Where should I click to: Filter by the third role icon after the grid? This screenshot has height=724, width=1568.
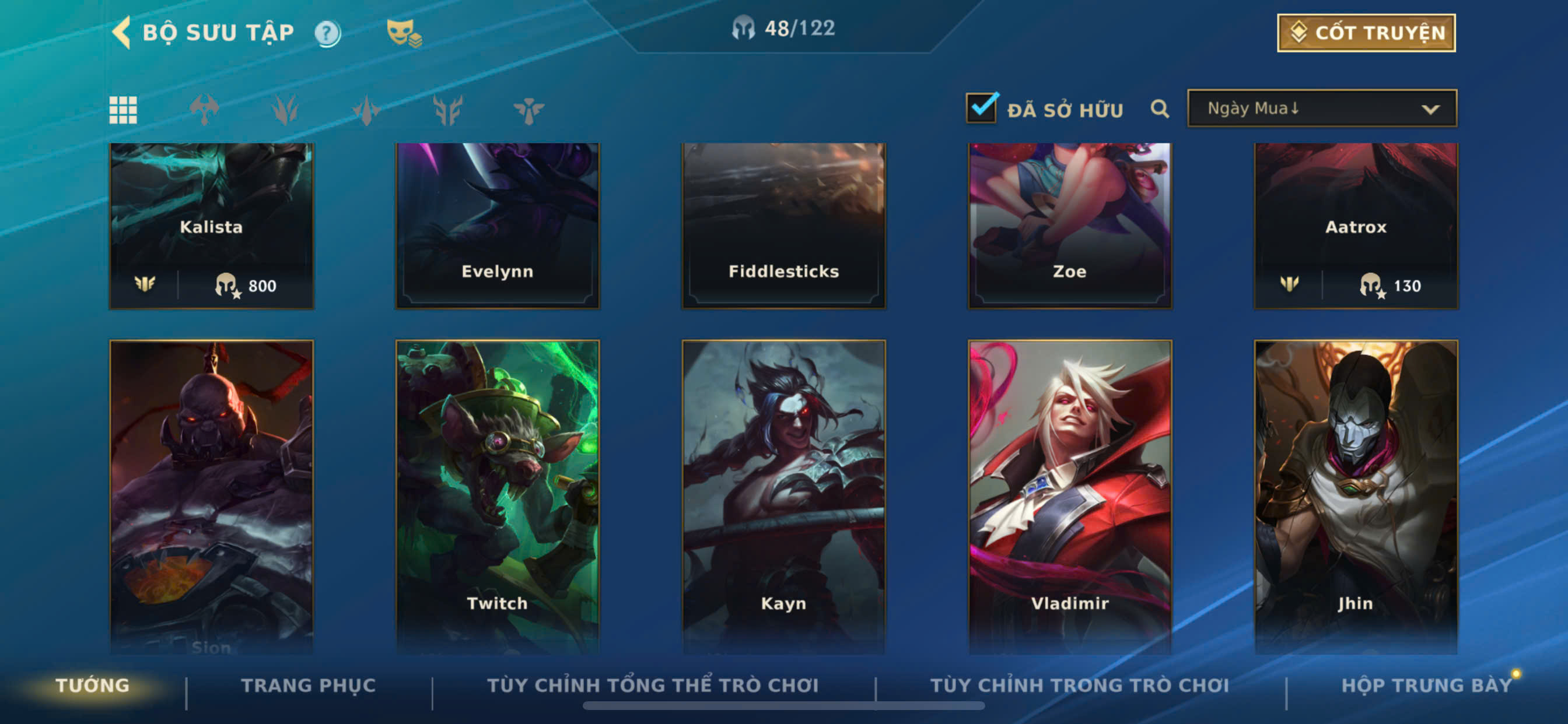(x=366, y=110)
